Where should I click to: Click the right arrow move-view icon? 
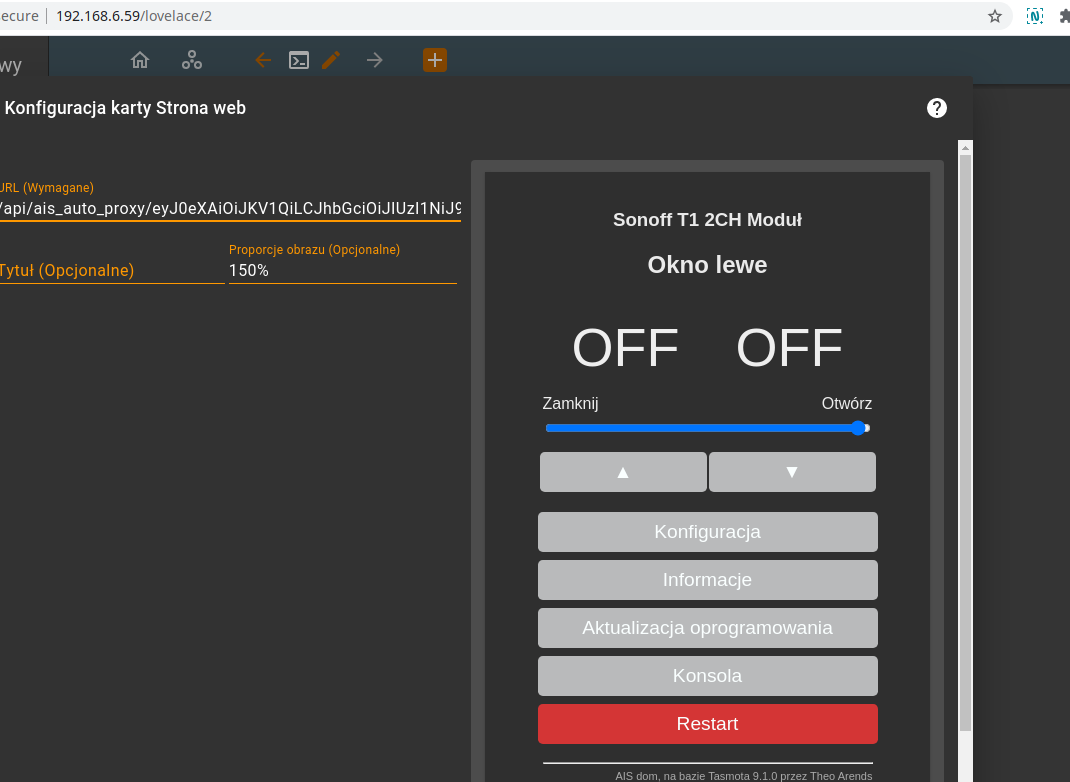click(375, 60)
